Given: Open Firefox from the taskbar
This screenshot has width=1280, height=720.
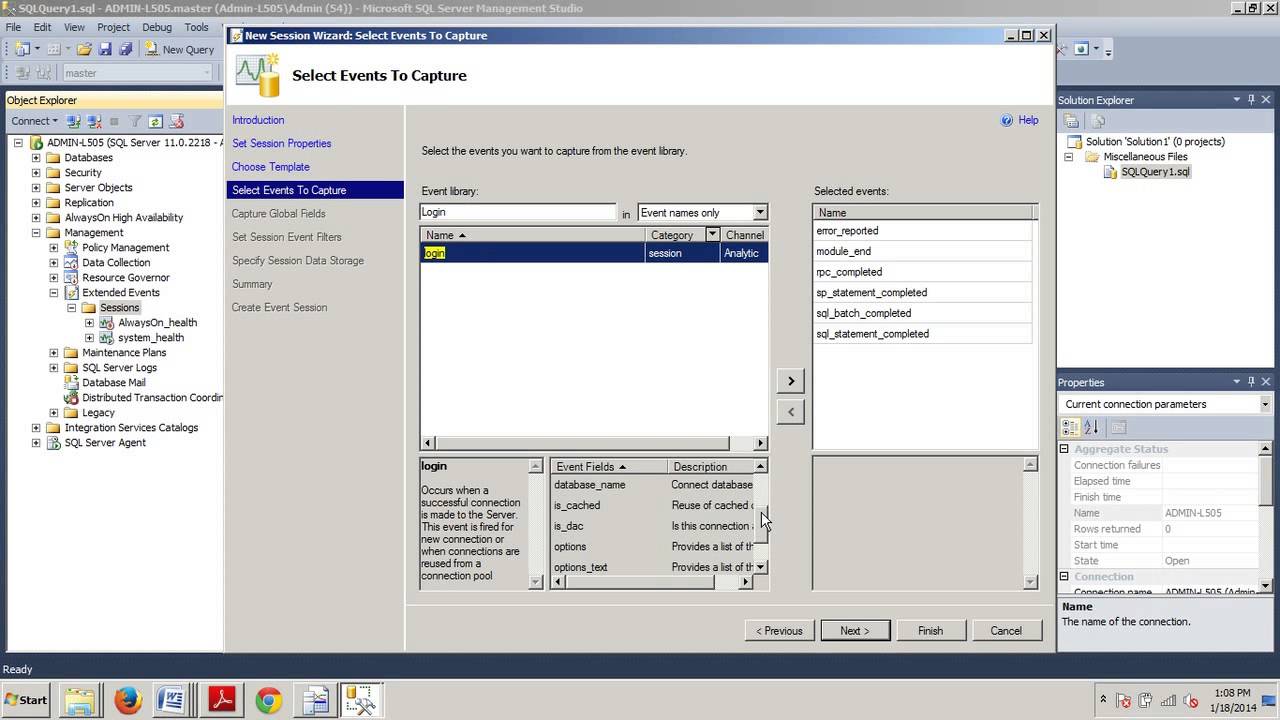Looking at the screenshot, I should pos(128,700).
